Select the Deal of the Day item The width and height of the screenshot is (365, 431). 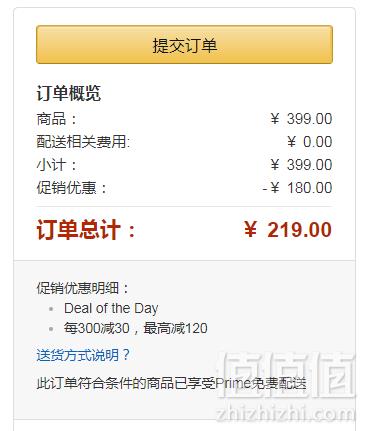[x=111, y=308]
